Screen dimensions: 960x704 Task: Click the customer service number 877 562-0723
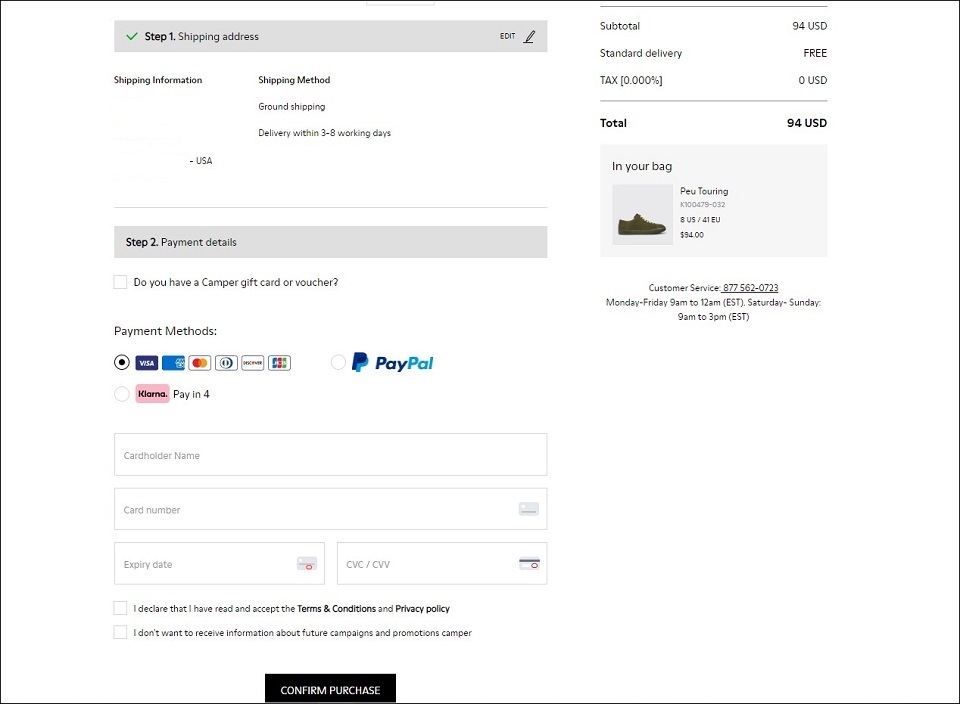750,288
